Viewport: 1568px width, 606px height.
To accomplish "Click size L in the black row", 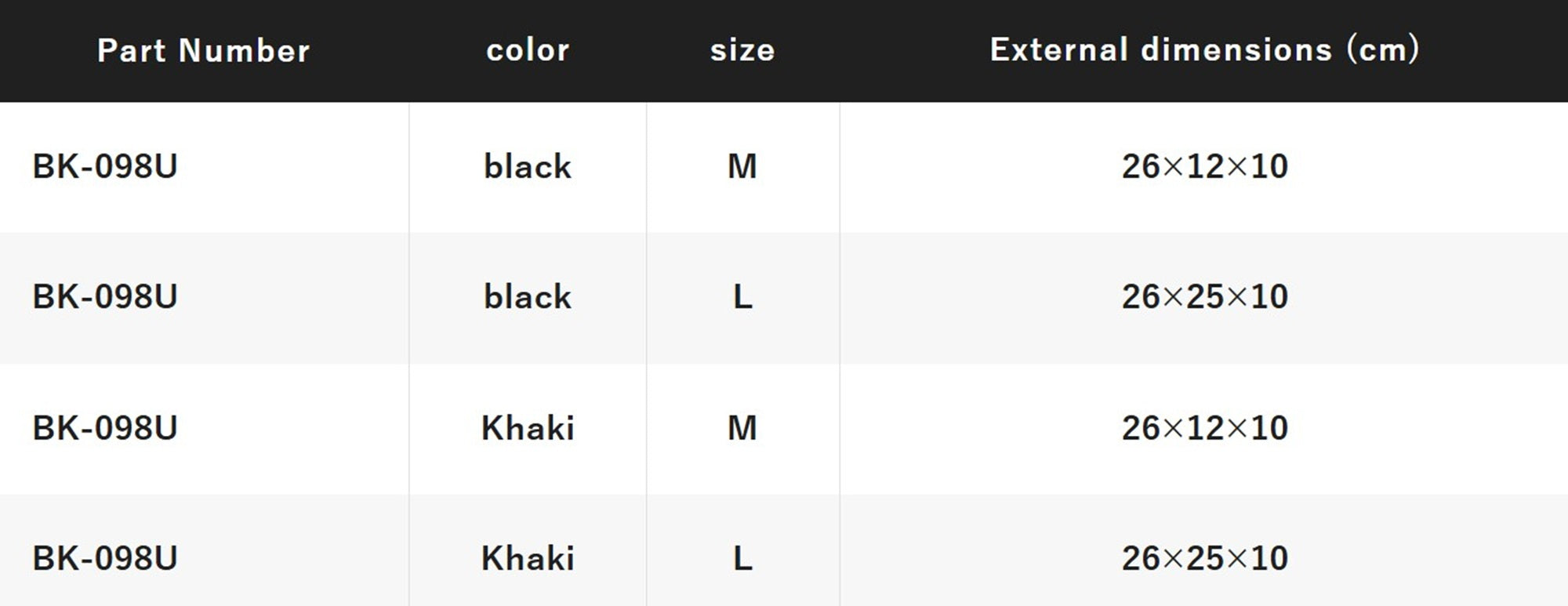I will [742, 296].
